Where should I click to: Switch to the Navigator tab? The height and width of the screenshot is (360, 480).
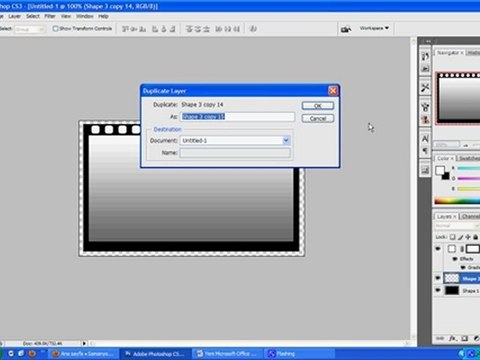(450, 53)
